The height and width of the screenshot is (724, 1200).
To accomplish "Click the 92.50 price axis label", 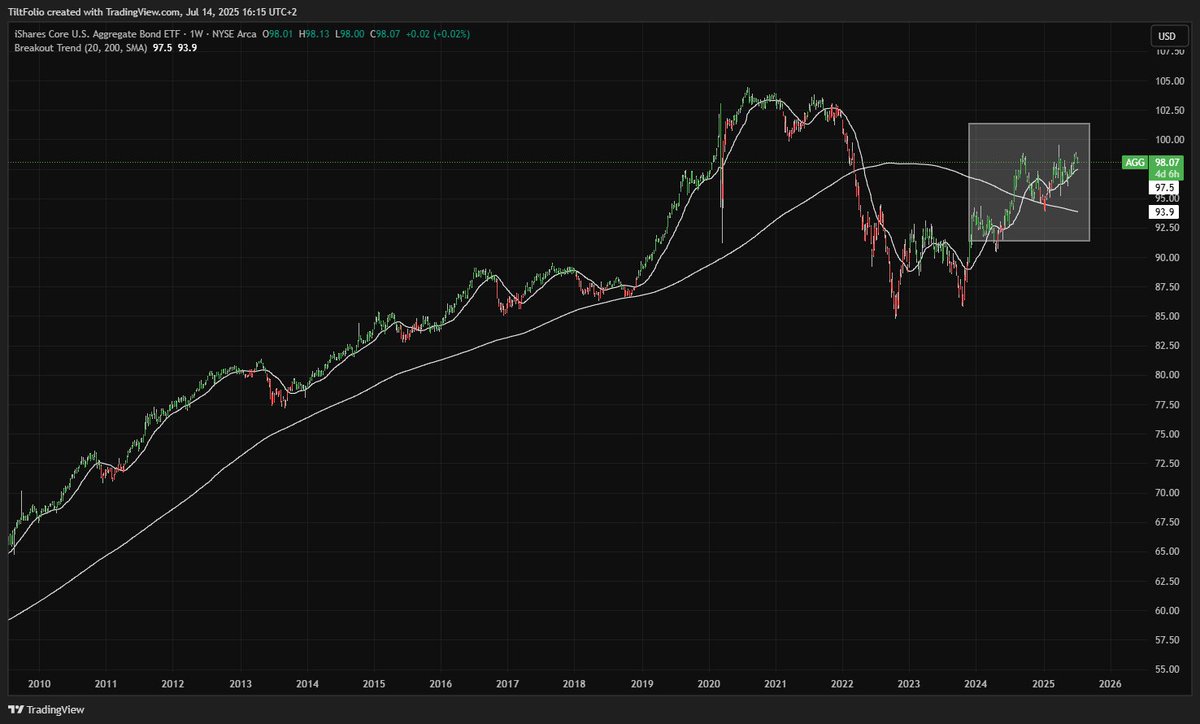I will tap(1167, 228).
